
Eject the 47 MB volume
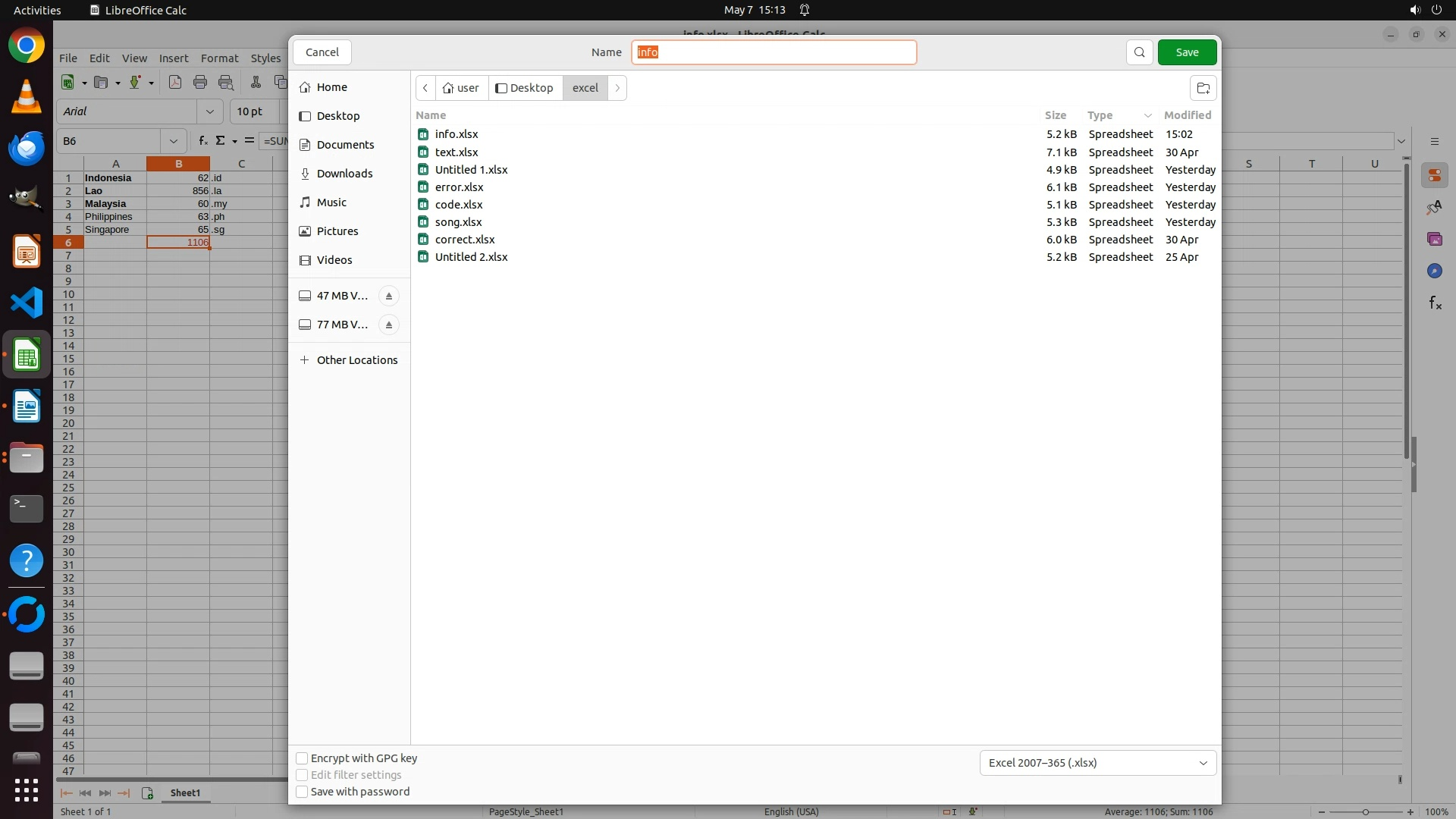tap(388, 296)
